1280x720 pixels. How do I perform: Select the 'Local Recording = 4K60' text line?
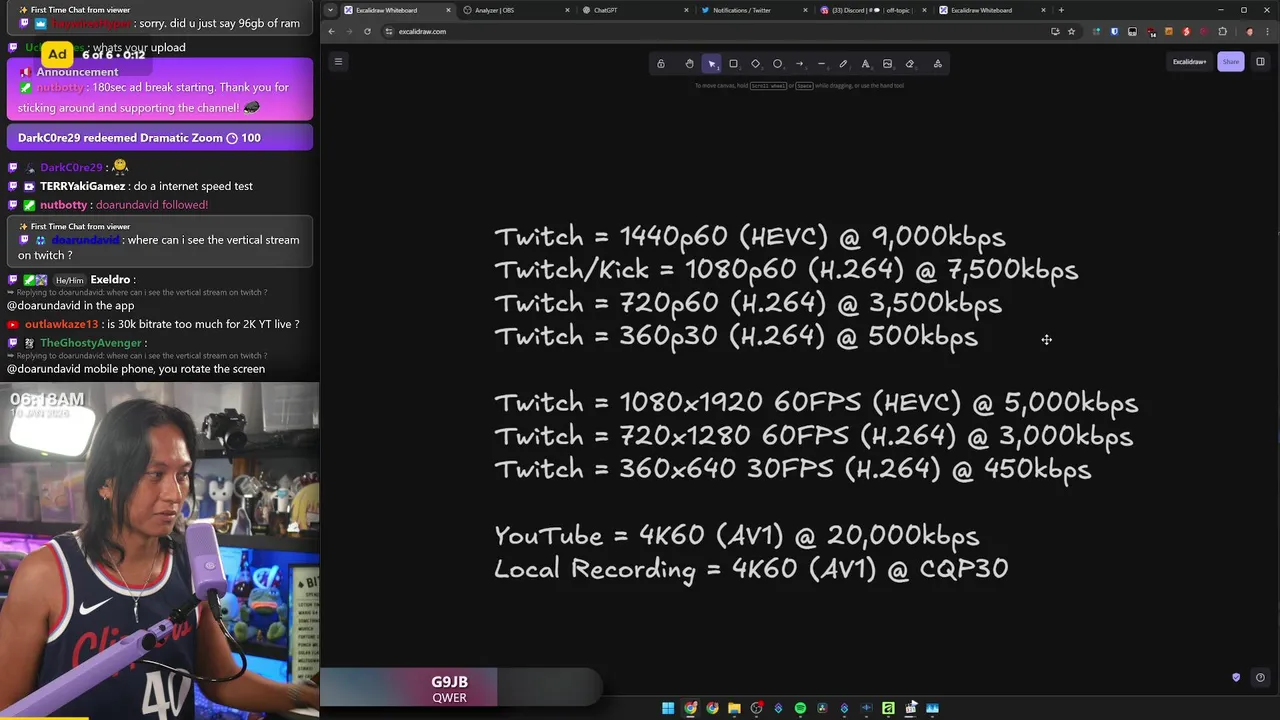[x=751, y=569]
